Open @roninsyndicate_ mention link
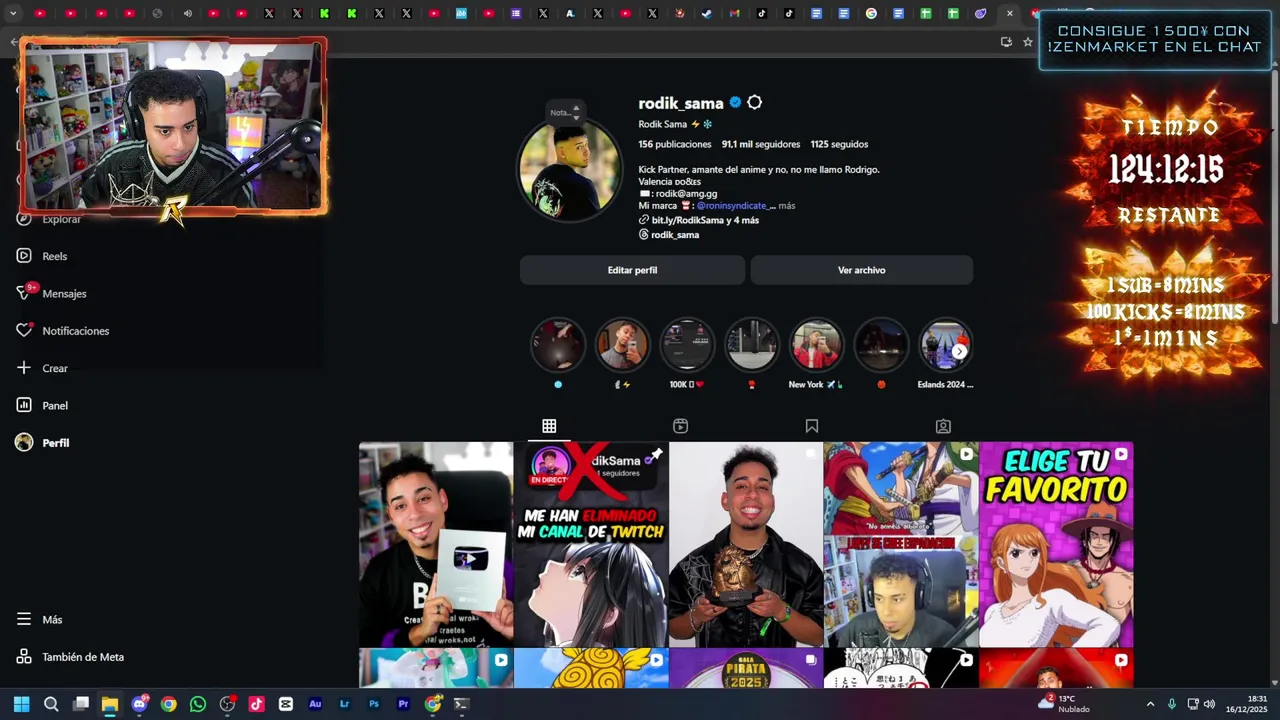Image resolution: width=1280 pixels, height=720 pixels. (734, 205)
